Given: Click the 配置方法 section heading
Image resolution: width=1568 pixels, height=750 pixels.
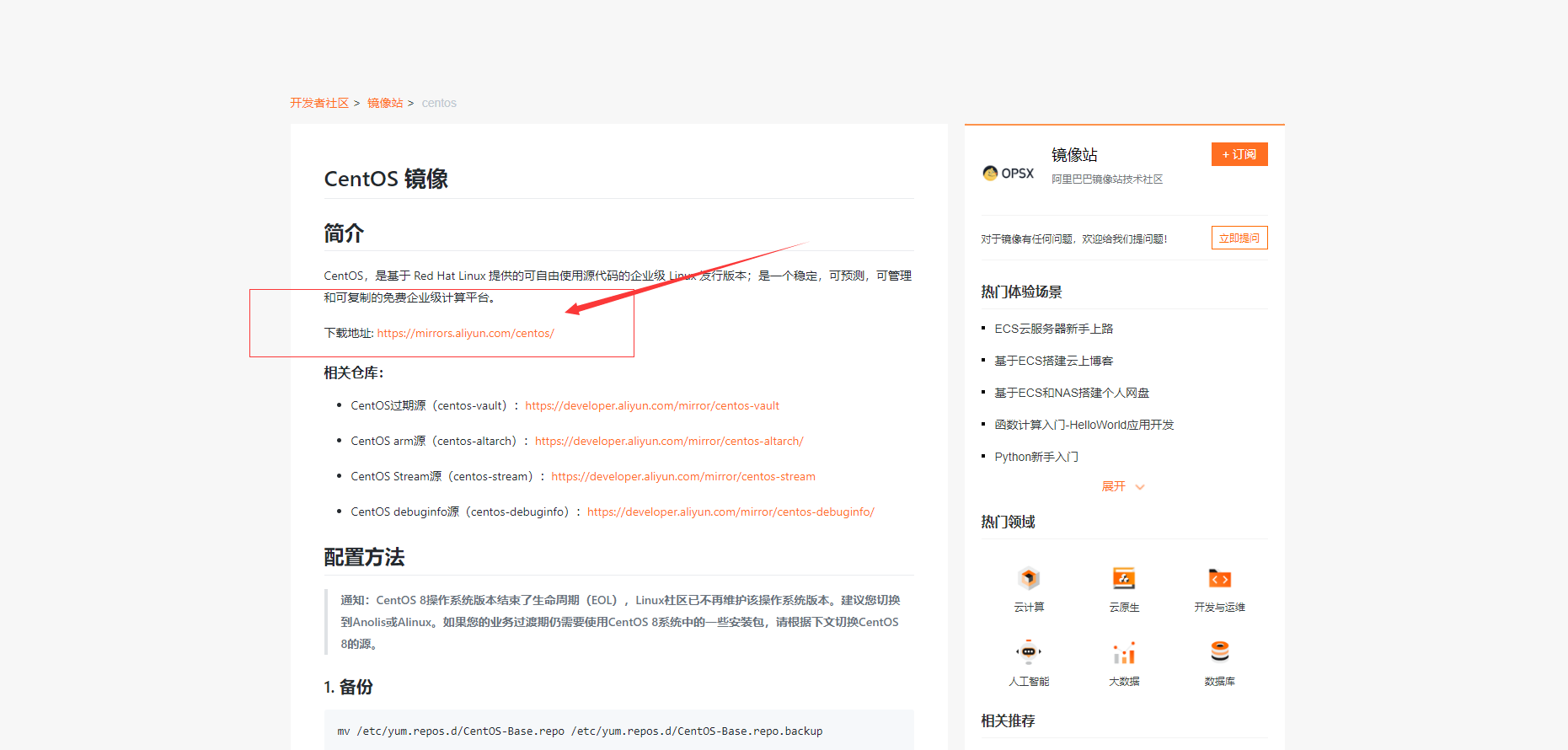Looking at the screenshot, I should click(x=364, y=557).
